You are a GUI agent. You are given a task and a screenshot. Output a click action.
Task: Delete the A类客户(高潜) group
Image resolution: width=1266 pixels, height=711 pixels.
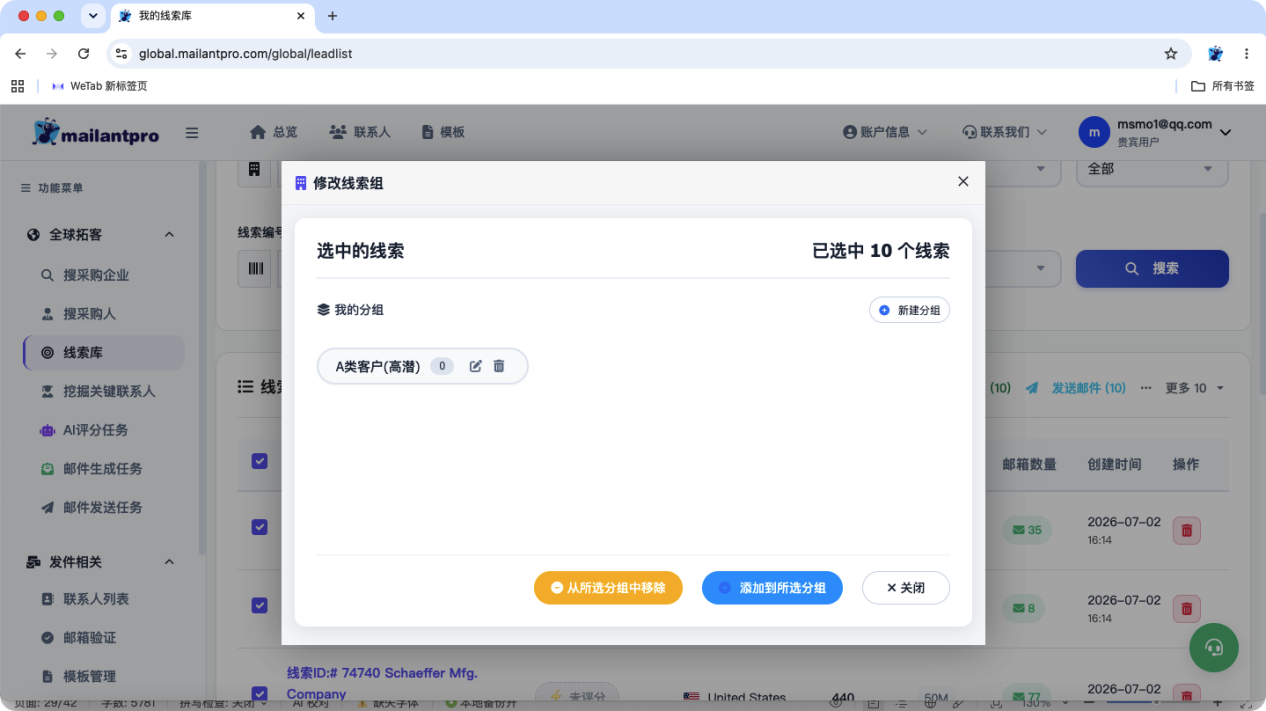[x=499, y=366]
